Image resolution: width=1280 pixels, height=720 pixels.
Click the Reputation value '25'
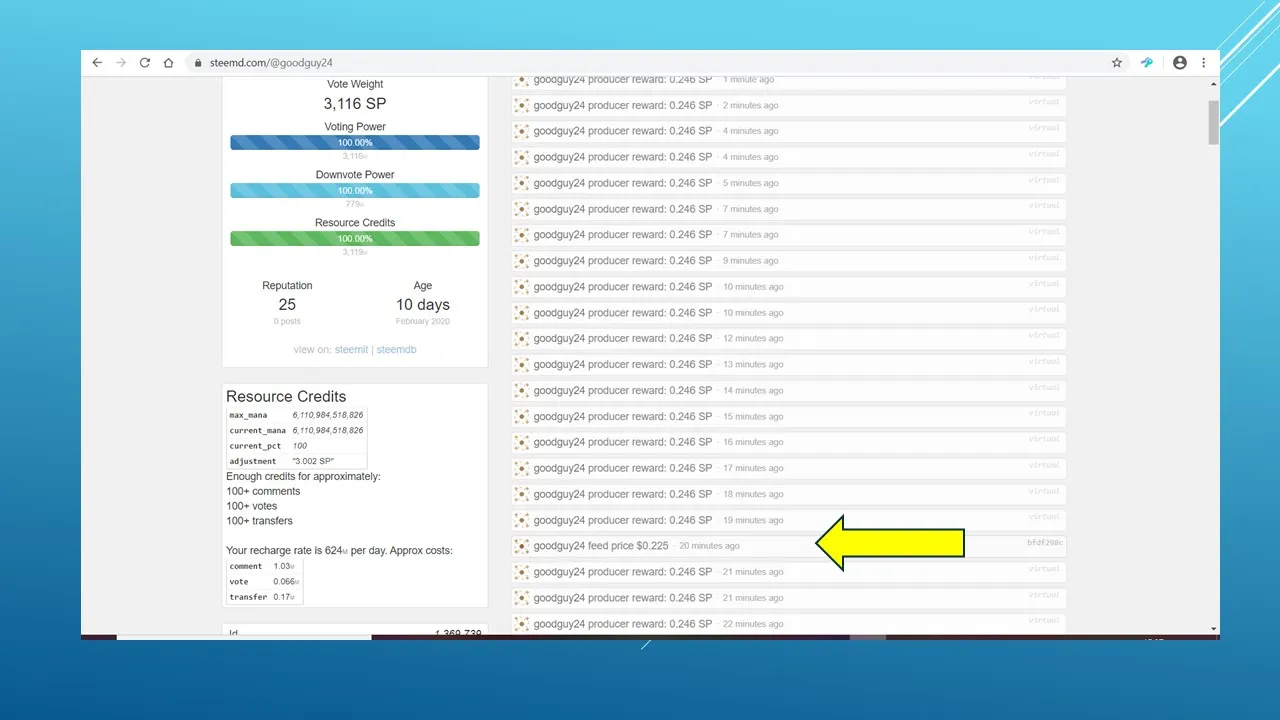click(287, 305)
